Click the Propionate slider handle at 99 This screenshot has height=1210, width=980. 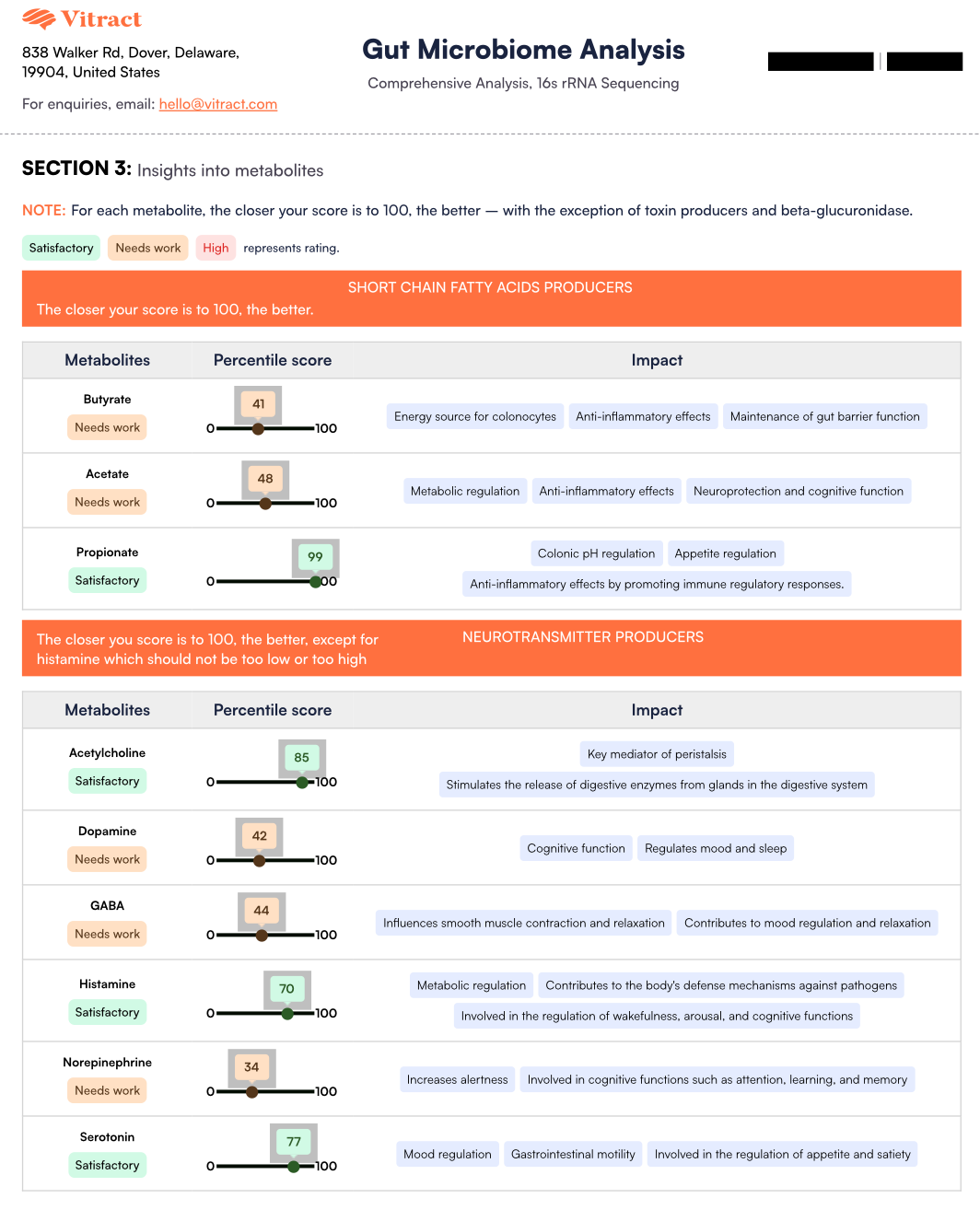click(x=316, y=581)
